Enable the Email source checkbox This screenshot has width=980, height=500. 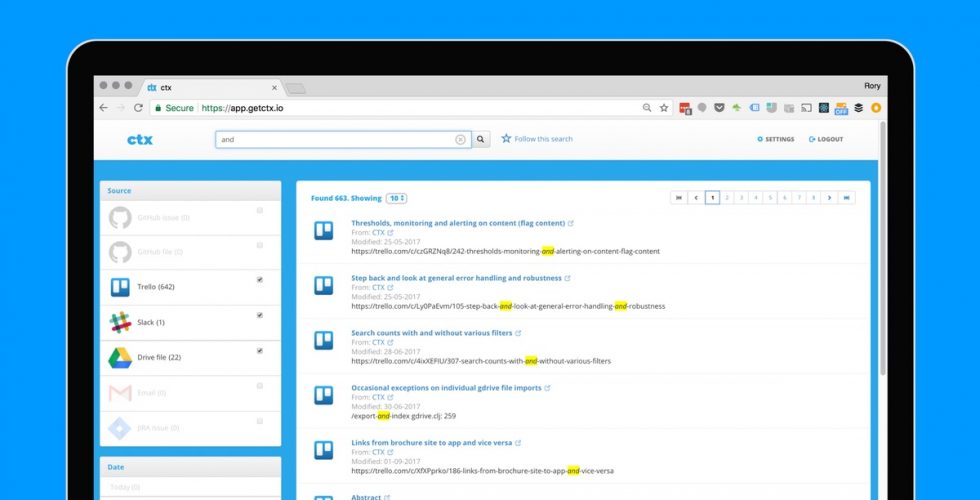260,386
